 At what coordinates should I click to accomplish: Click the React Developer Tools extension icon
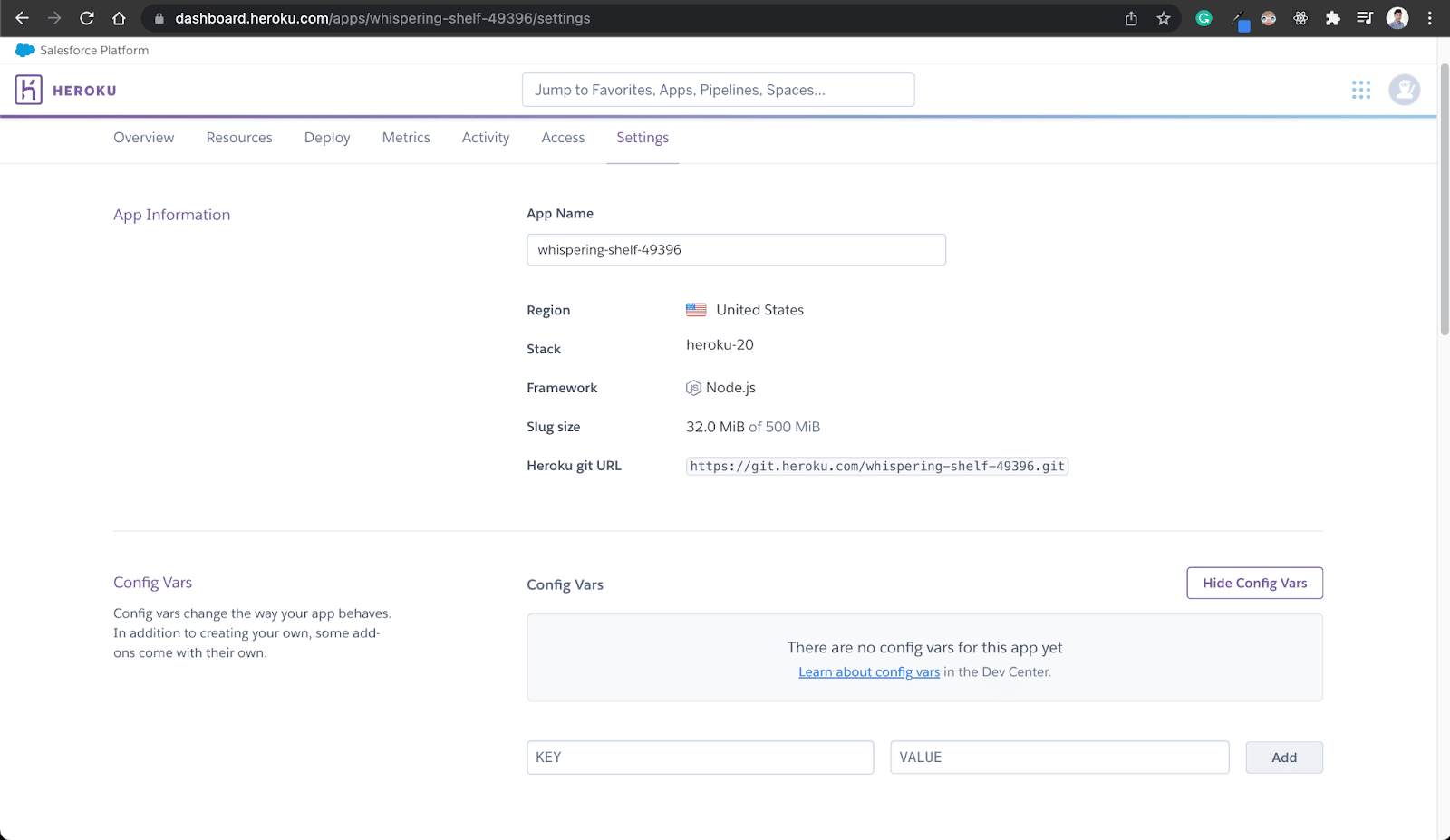1300,18
